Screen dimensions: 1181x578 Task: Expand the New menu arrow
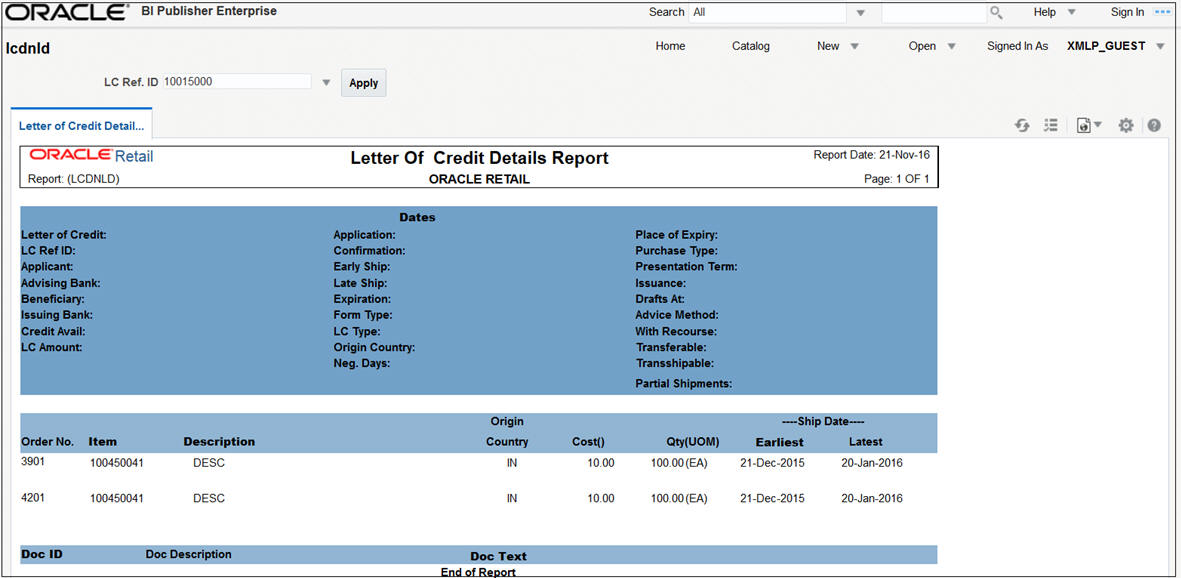coord(854,47)
